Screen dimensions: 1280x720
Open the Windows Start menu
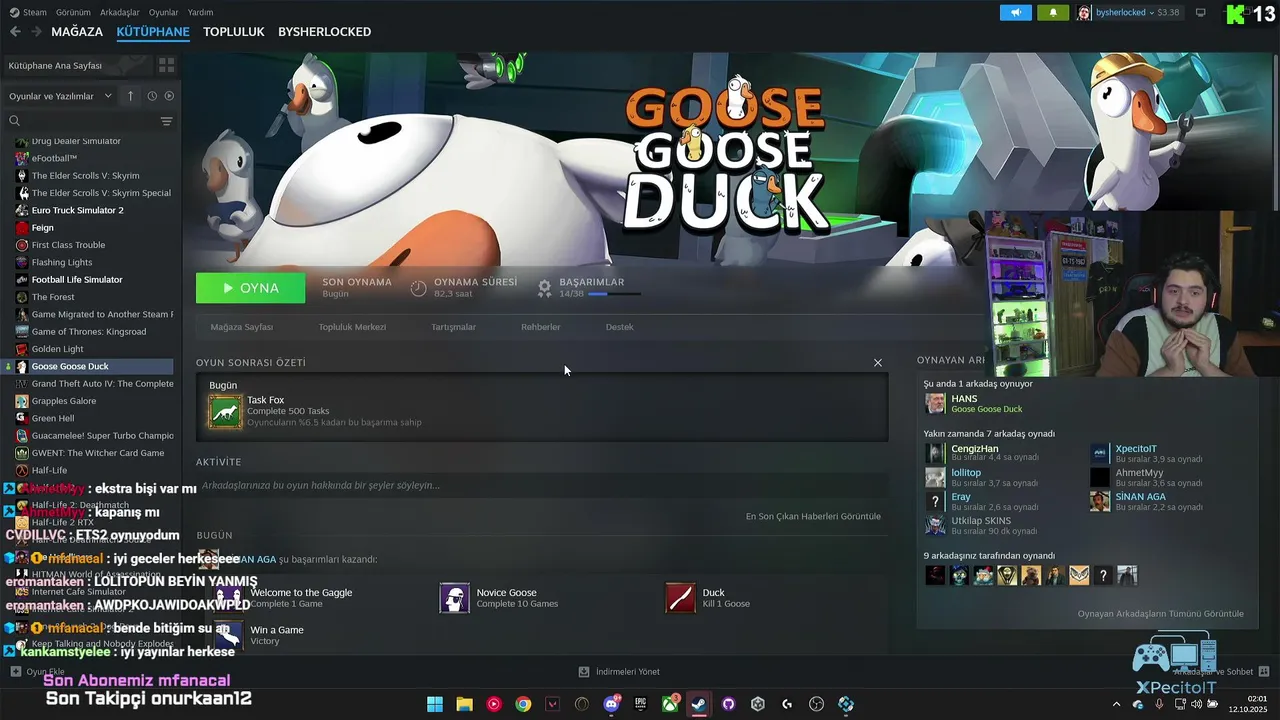(x=435, y=704)
